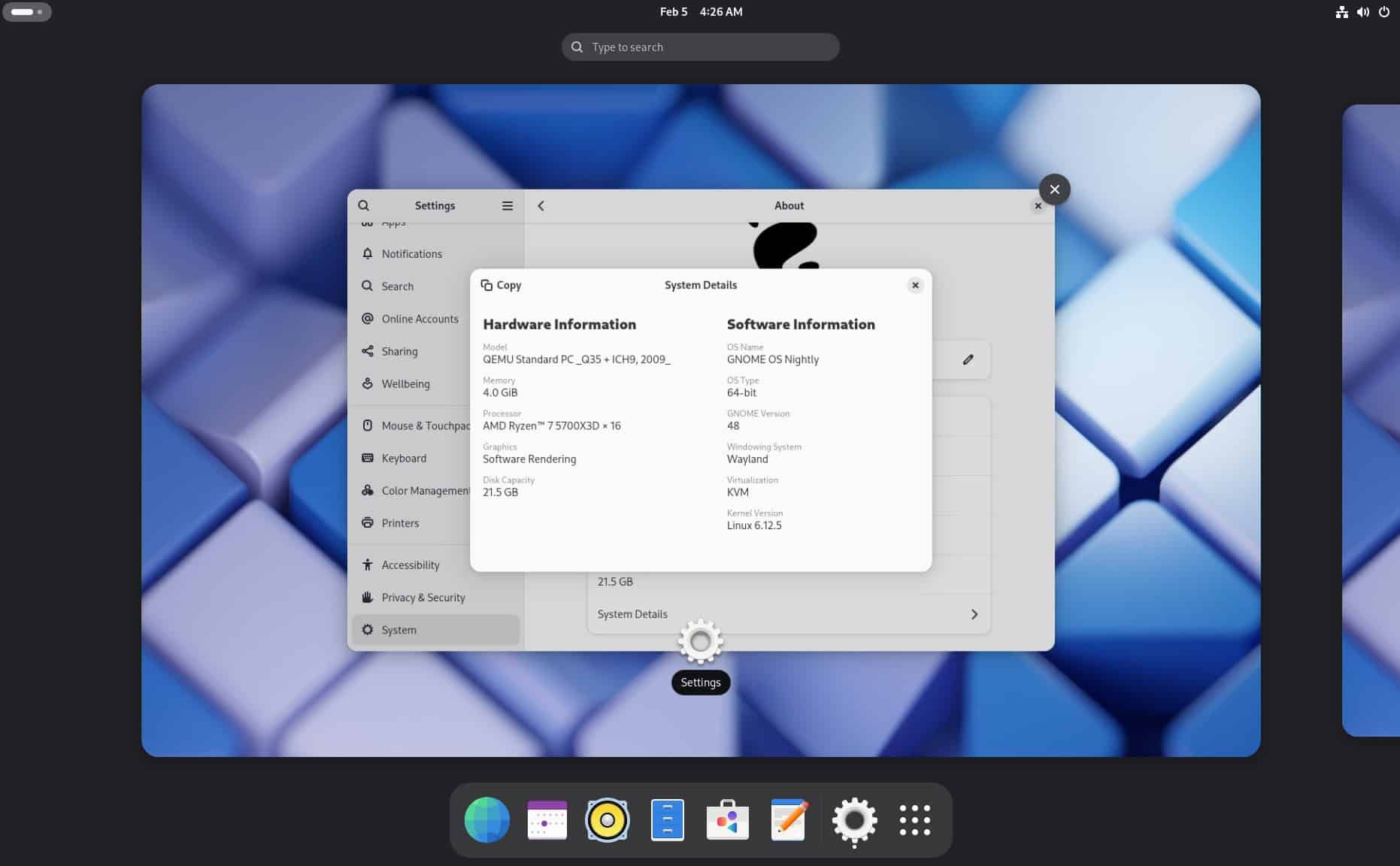Show the app grid
Image resolution: width=1400 pixels, height=866 pixels.
(x=914, y=820)
